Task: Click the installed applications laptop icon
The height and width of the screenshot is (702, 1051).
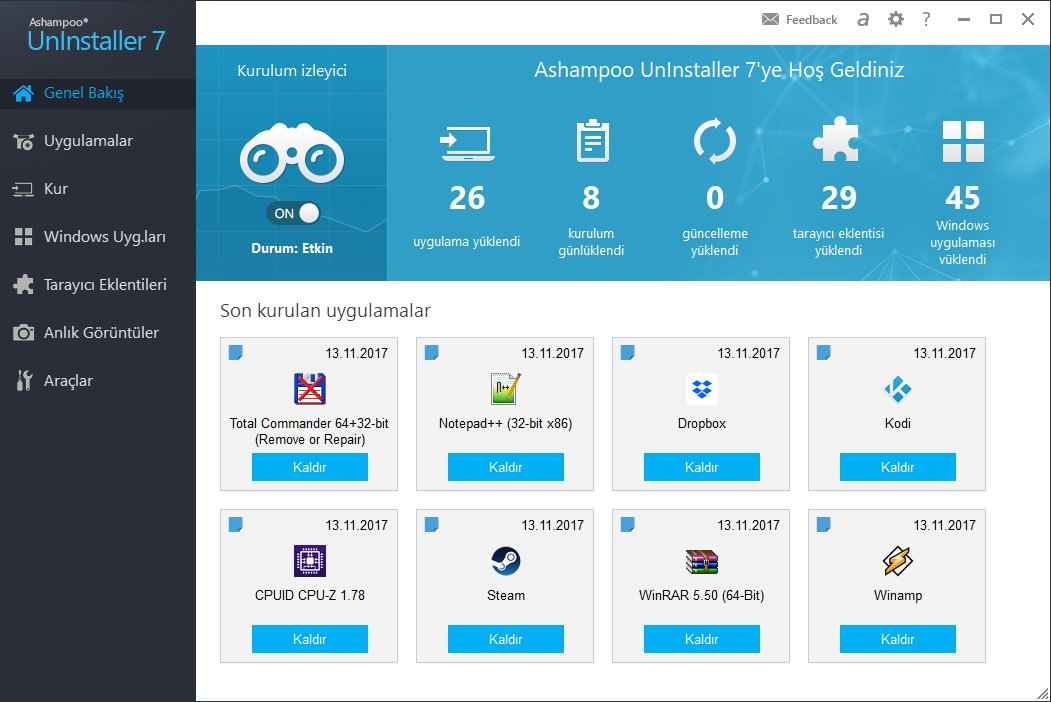Action: (x=466, y=143)
